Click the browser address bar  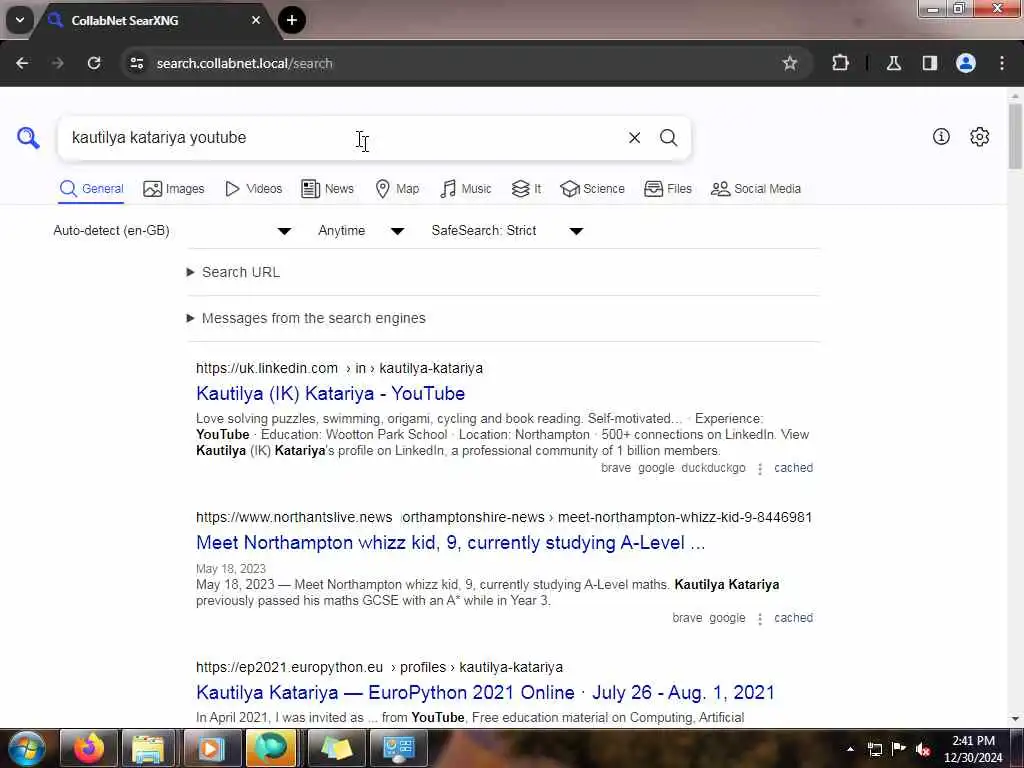[x=457, y=63]
